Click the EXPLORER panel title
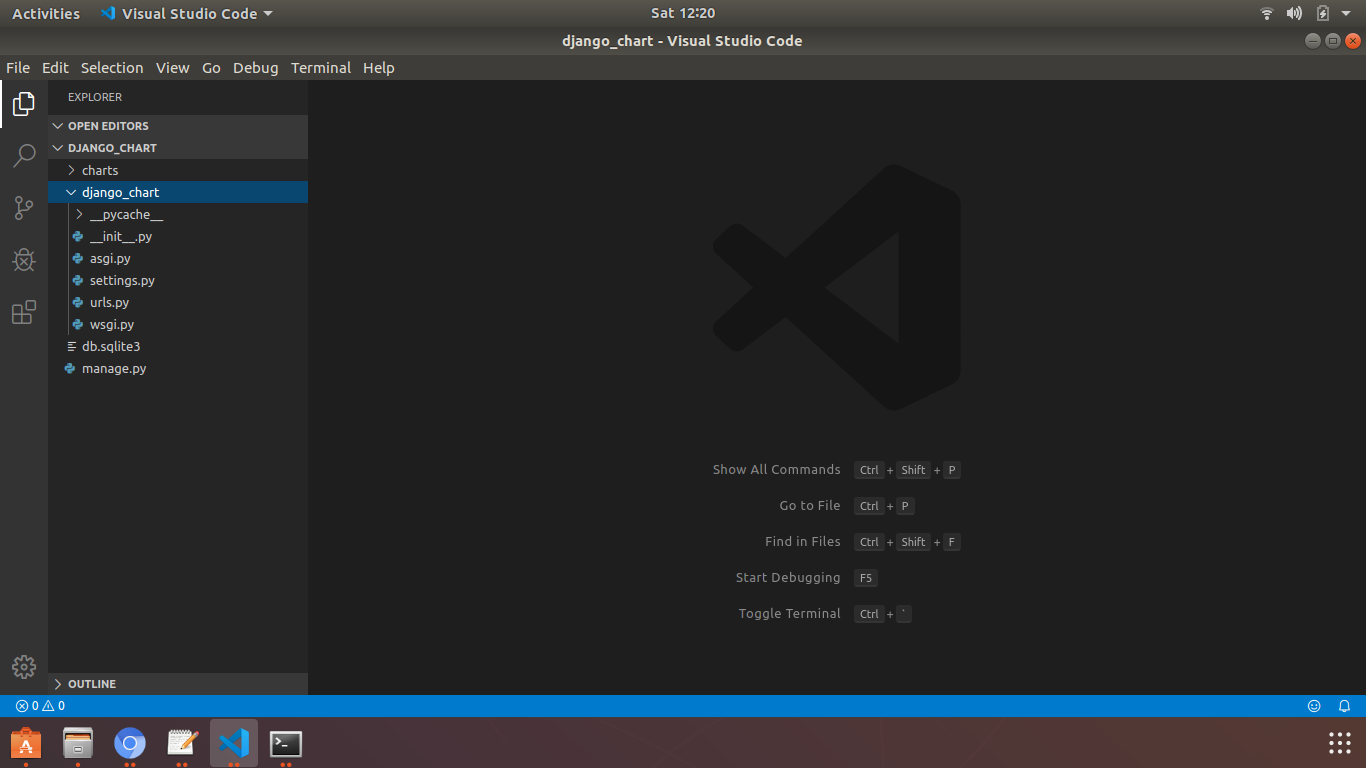1366x768 pixels. pyautogui.click(x=95, y=98)
